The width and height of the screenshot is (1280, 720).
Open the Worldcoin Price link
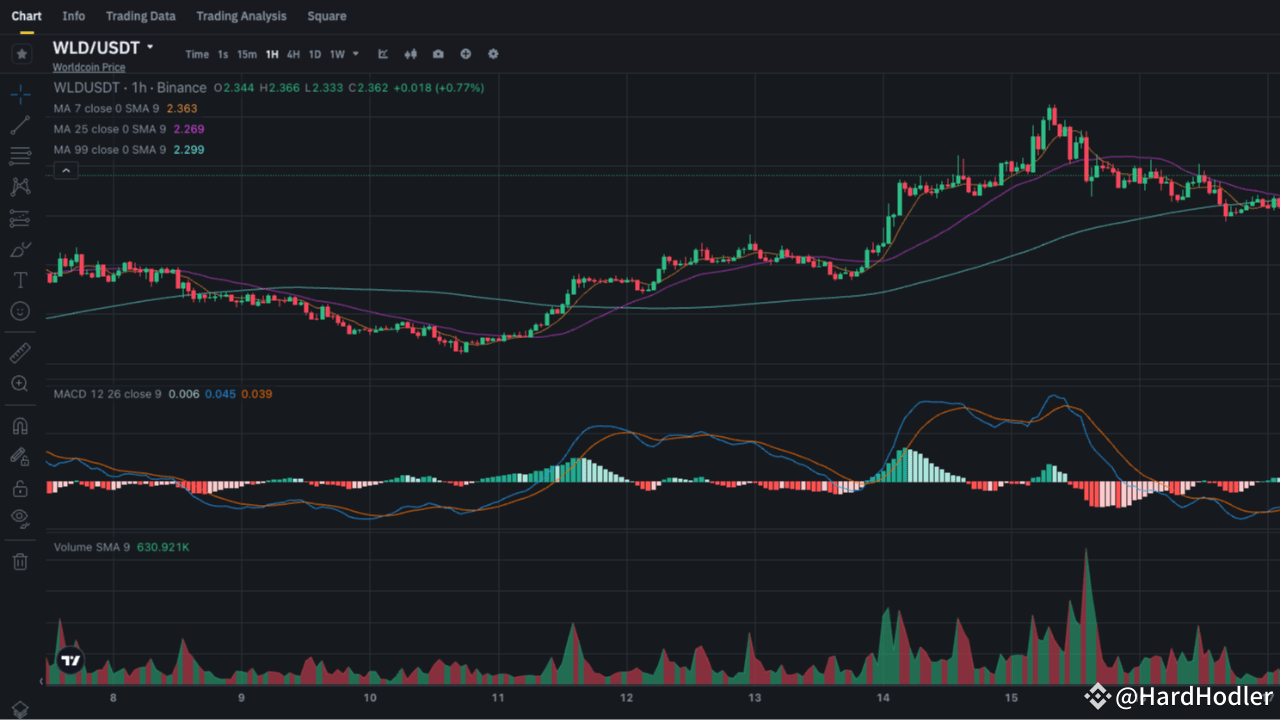89,67
